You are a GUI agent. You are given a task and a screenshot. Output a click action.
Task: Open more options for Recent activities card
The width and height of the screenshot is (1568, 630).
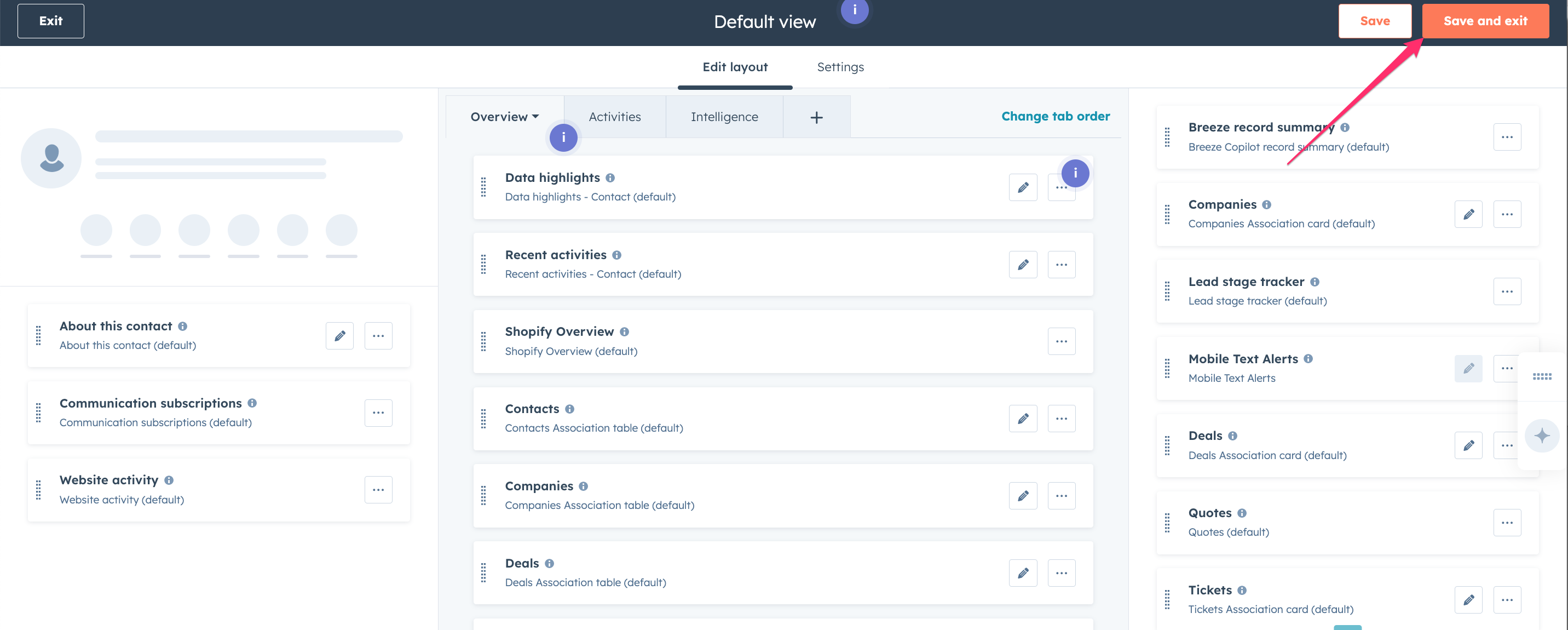point(1062,265)
